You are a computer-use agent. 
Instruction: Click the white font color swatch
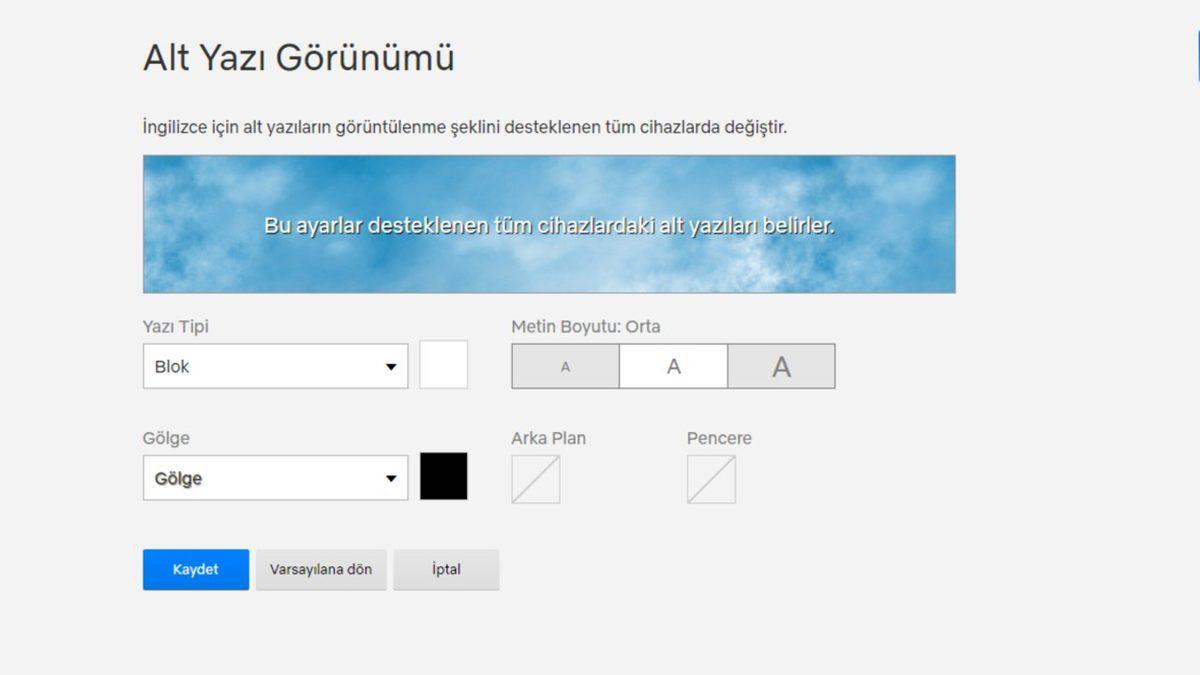[x=446, y=365]
